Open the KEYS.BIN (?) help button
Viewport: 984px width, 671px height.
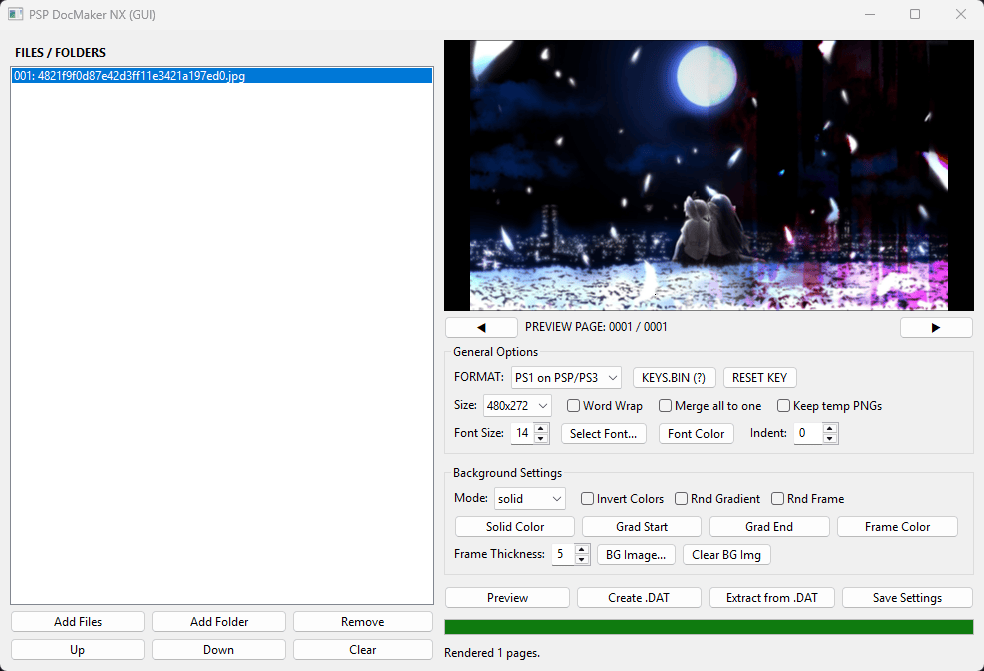click(674, 378)
